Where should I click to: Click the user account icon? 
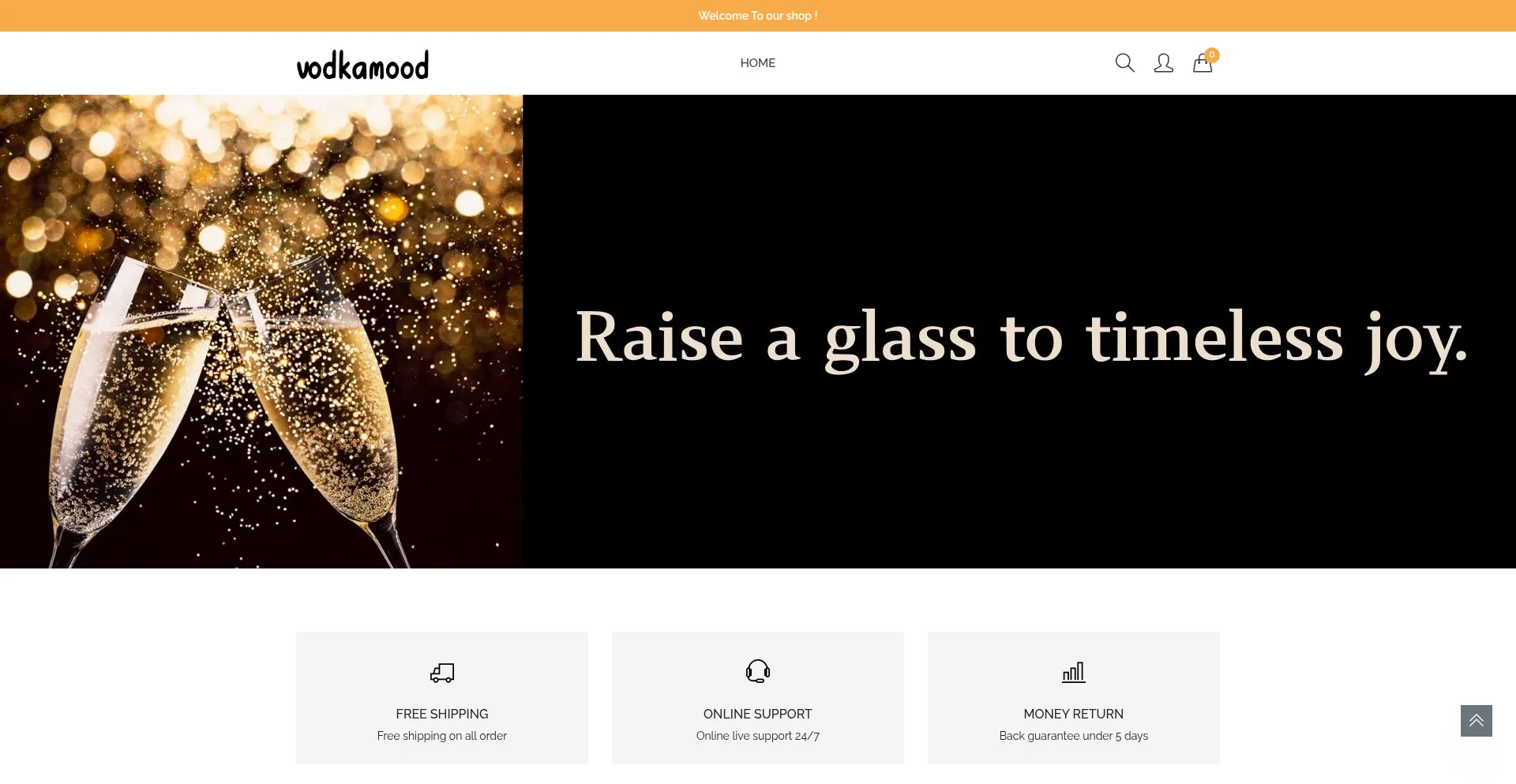tap(1163, 63)
